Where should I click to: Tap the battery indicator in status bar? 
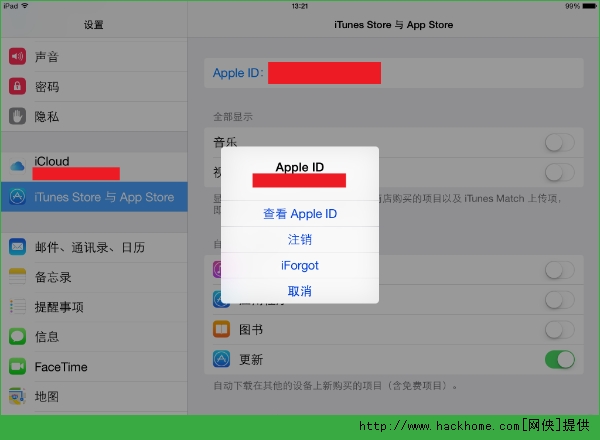(589, 6)
